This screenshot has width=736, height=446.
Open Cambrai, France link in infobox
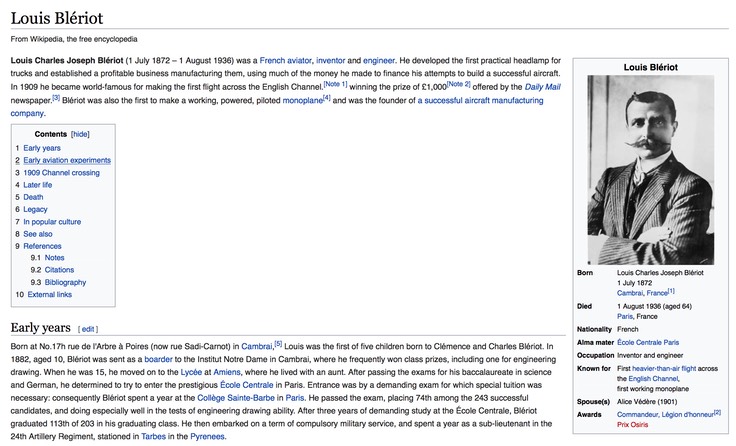(x=642, y=293)
